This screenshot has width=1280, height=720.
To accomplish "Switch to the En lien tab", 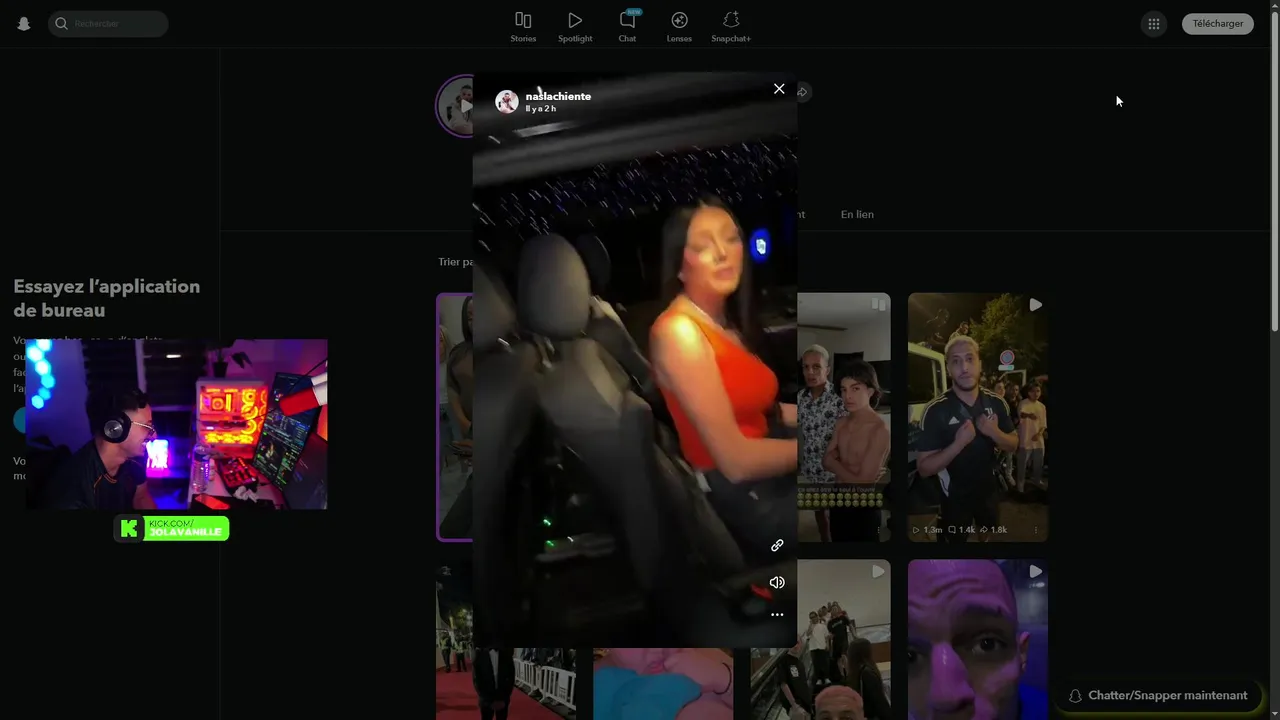I will click(857, 214).
